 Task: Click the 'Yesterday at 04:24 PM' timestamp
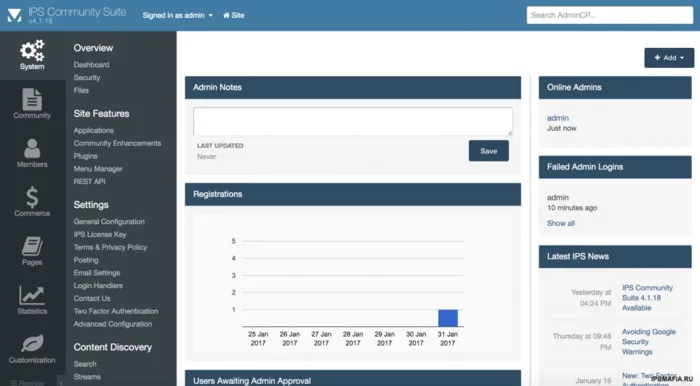click(591, 298)
